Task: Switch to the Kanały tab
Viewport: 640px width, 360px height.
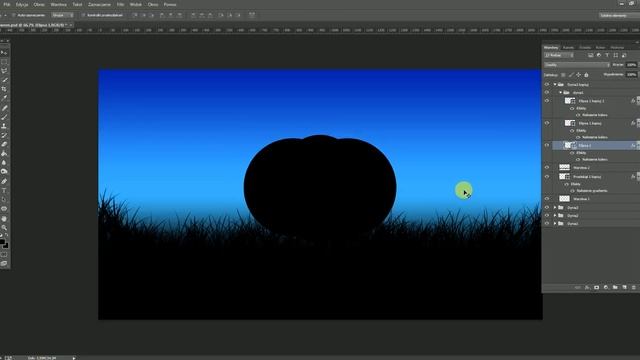Action: tap(568, 47)
